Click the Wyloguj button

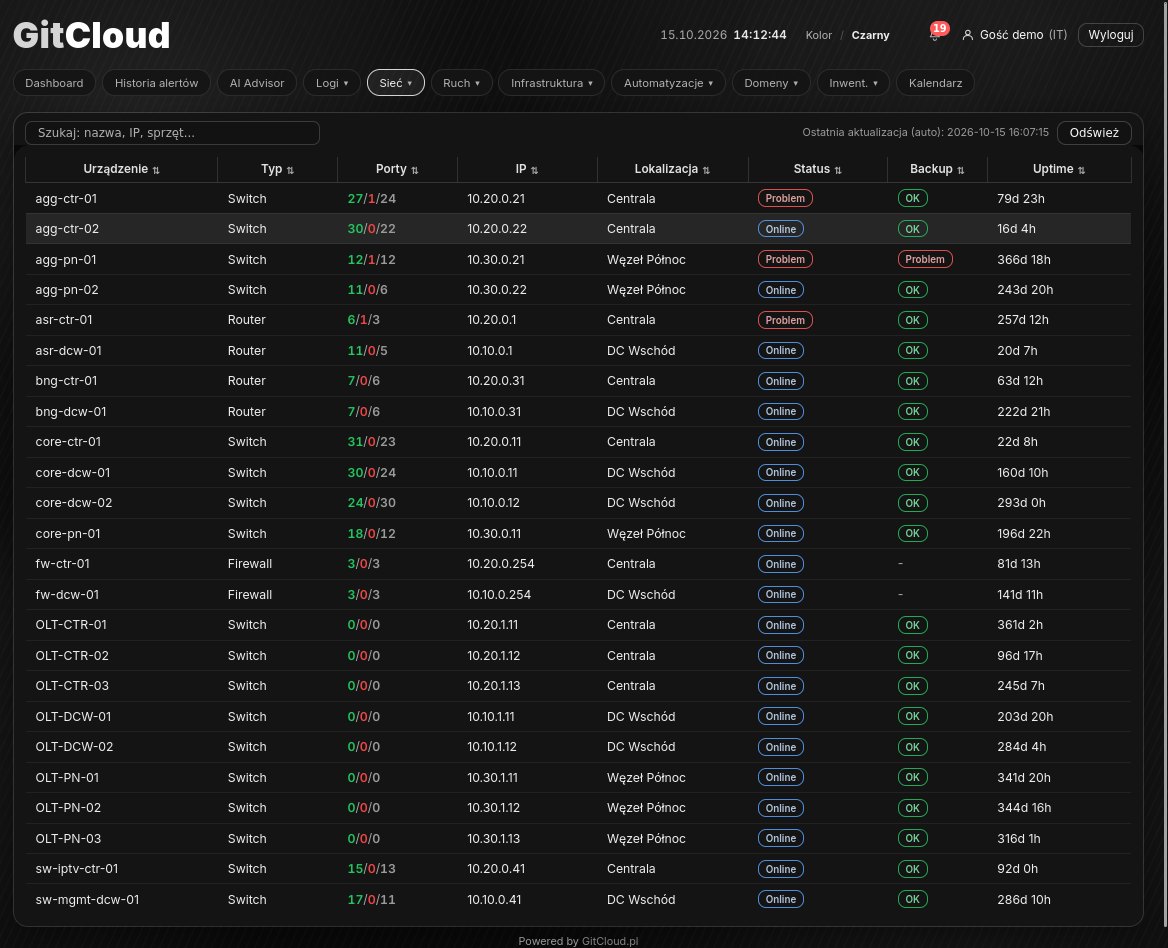tap(1111, 35)
